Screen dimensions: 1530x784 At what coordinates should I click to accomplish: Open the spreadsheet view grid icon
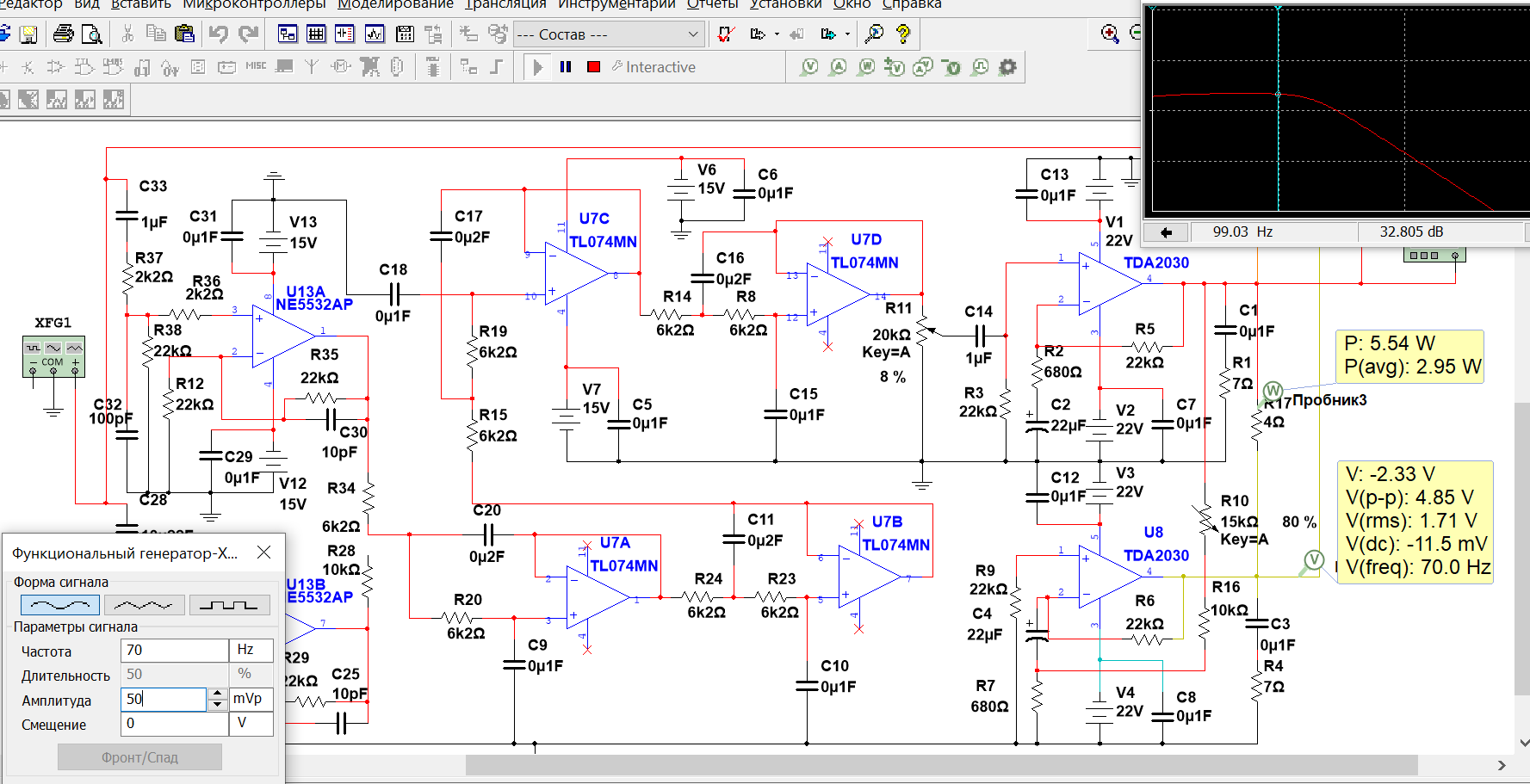[316, 34]
